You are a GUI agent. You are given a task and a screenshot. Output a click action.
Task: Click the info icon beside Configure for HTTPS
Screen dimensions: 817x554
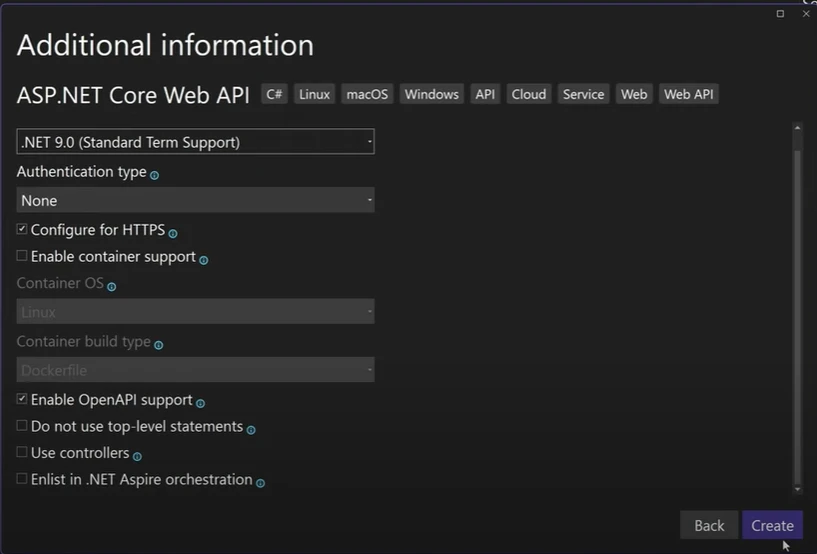point(173,233)
